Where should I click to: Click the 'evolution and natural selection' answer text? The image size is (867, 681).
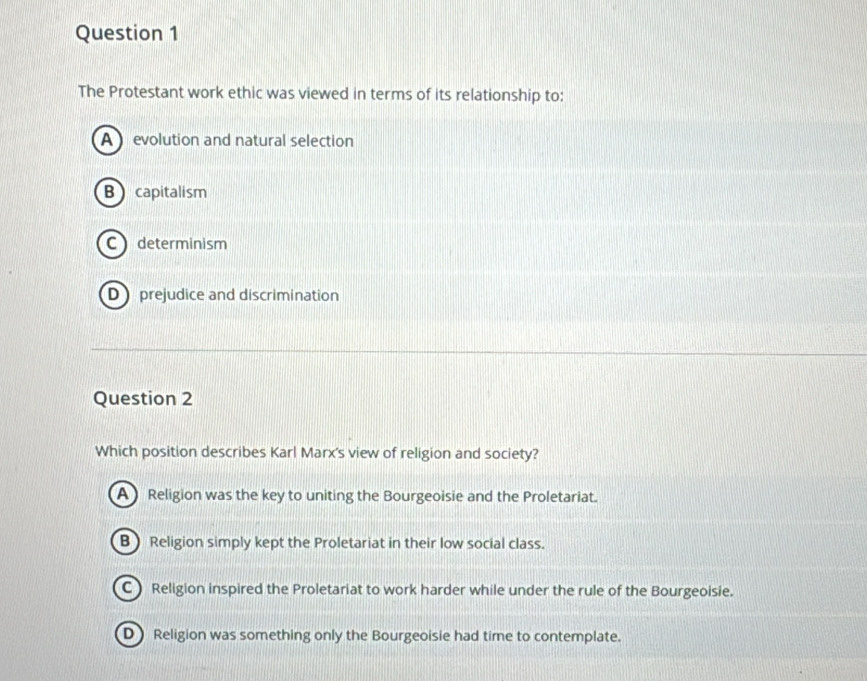(243, 141)
